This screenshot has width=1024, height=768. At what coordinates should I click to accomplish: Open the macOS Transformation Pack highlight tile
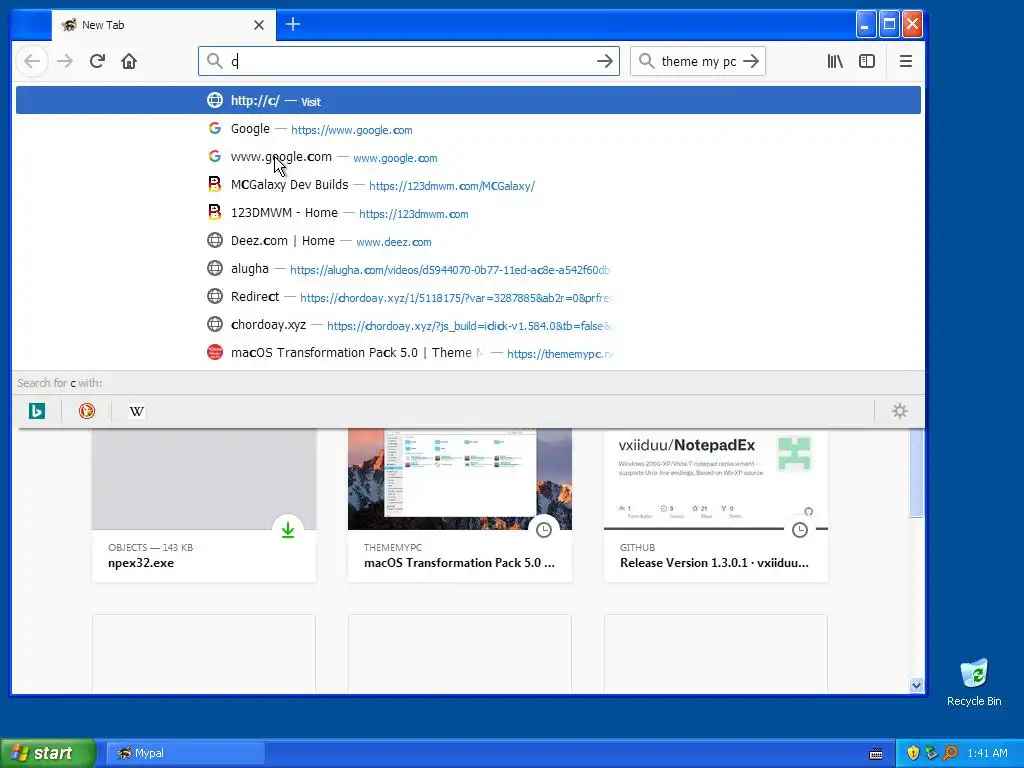tap(460, 505)
